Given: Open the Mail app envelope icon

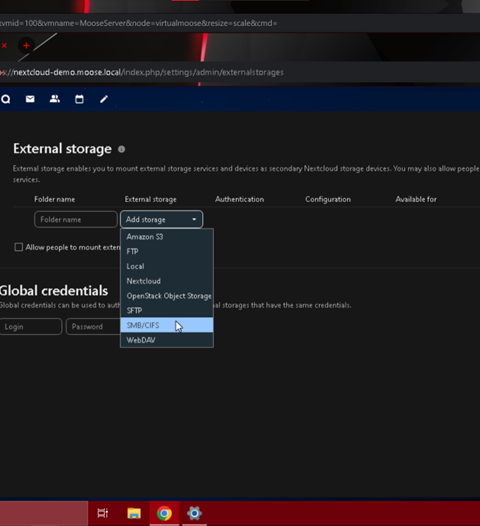Looking at the screenshot, I should (30, 99).
